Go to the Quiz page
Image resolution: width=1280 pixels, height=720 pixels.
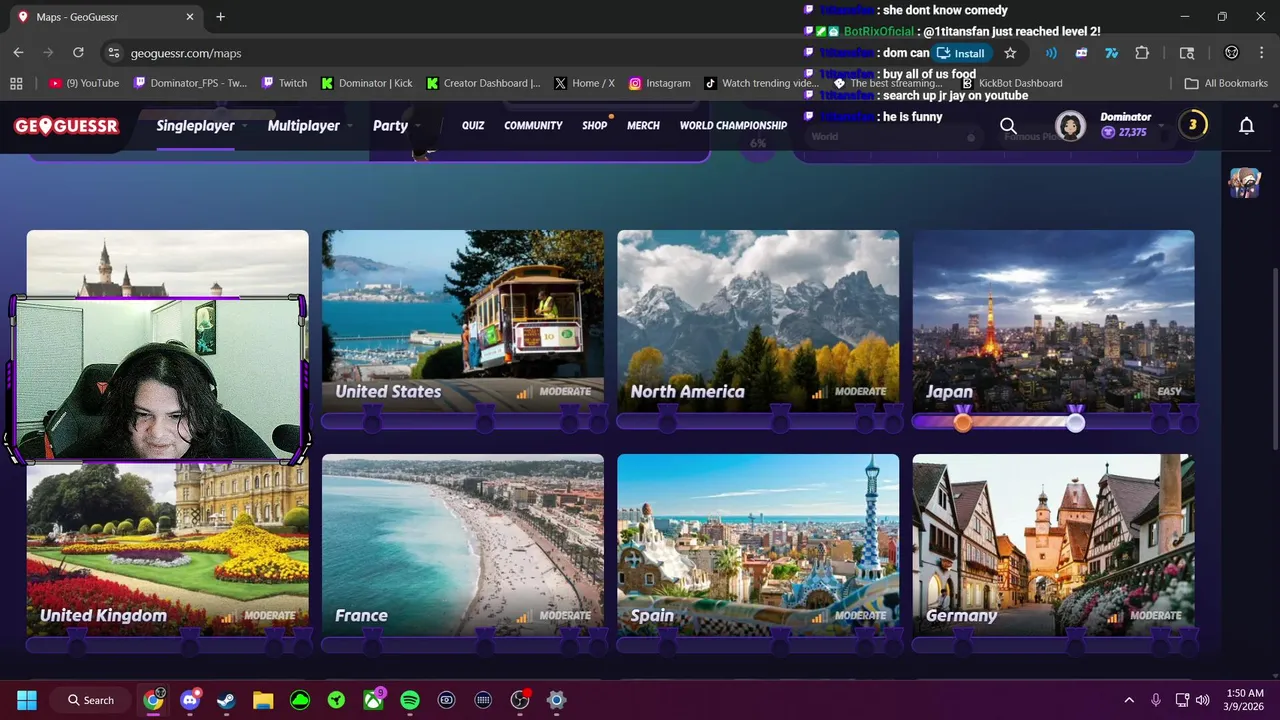pos(473,126)
